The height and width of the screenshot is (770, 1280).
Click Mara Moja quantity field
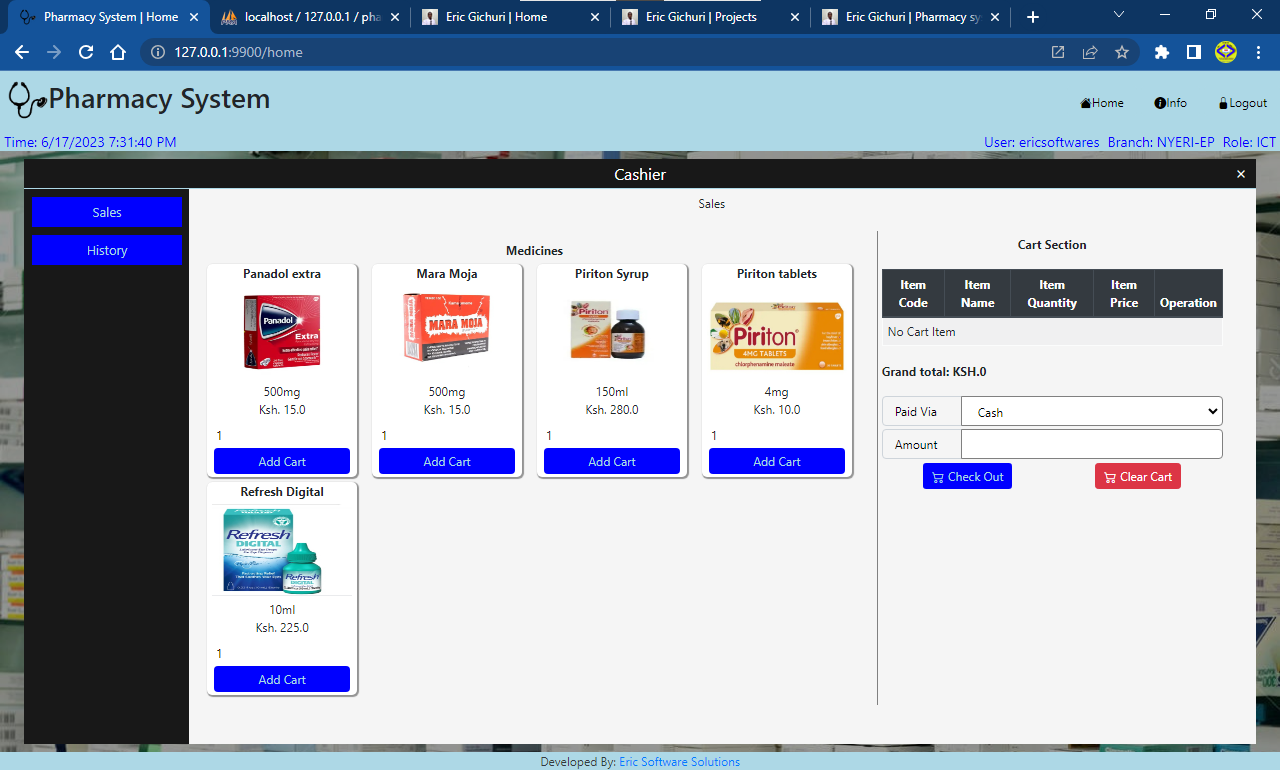pos(447,436)
